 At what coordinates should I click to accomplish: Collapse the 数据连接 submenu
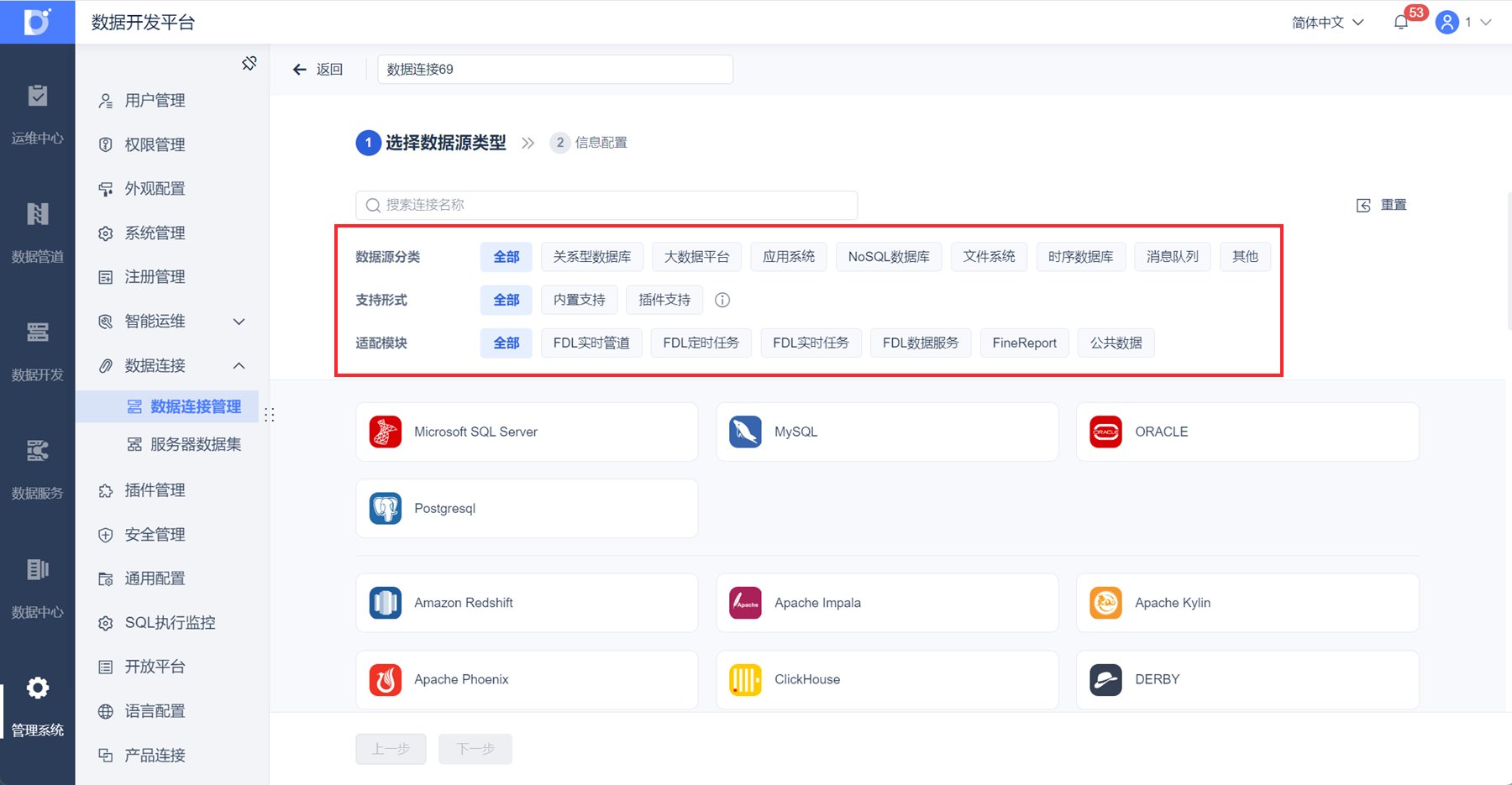pos(239,366)
